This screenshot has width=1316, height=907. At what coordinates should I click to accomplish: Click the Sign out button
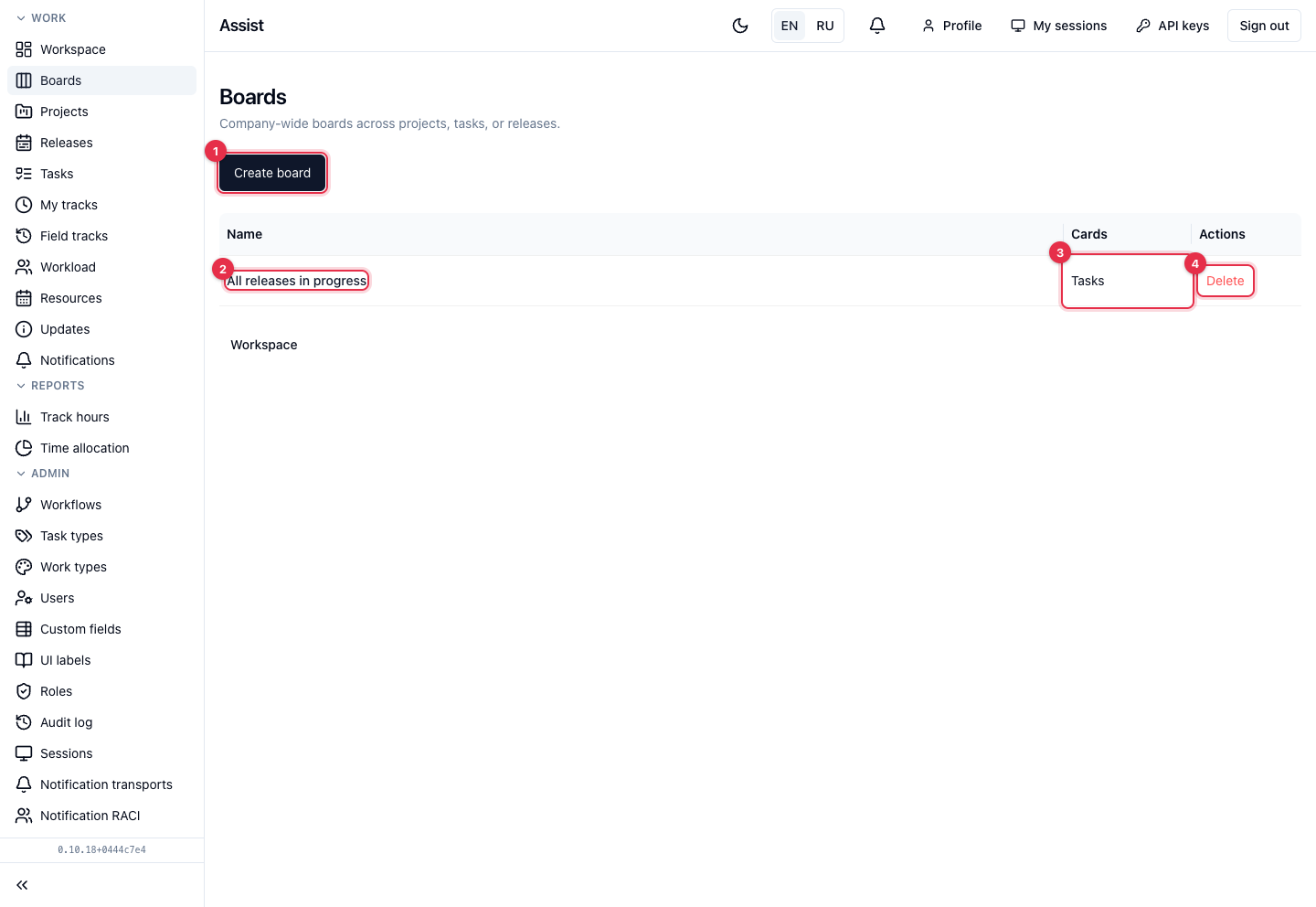tap(1264, 26)
